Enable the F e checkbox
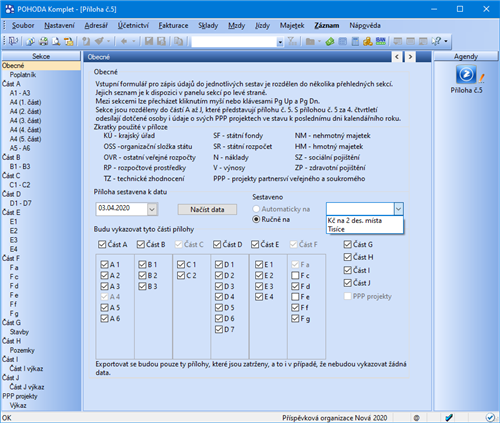The width and height of the screenshot is (500, 423). [x=295, y=297]
